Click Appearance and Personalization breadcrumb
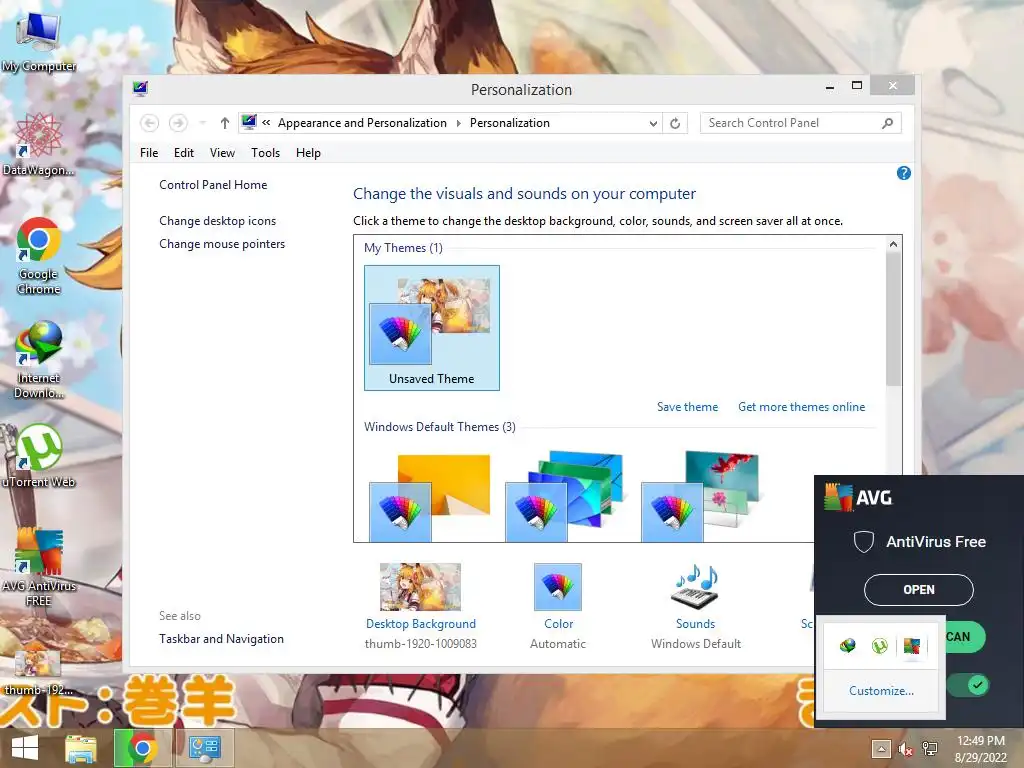1024x768 pixels. [362, 123]
